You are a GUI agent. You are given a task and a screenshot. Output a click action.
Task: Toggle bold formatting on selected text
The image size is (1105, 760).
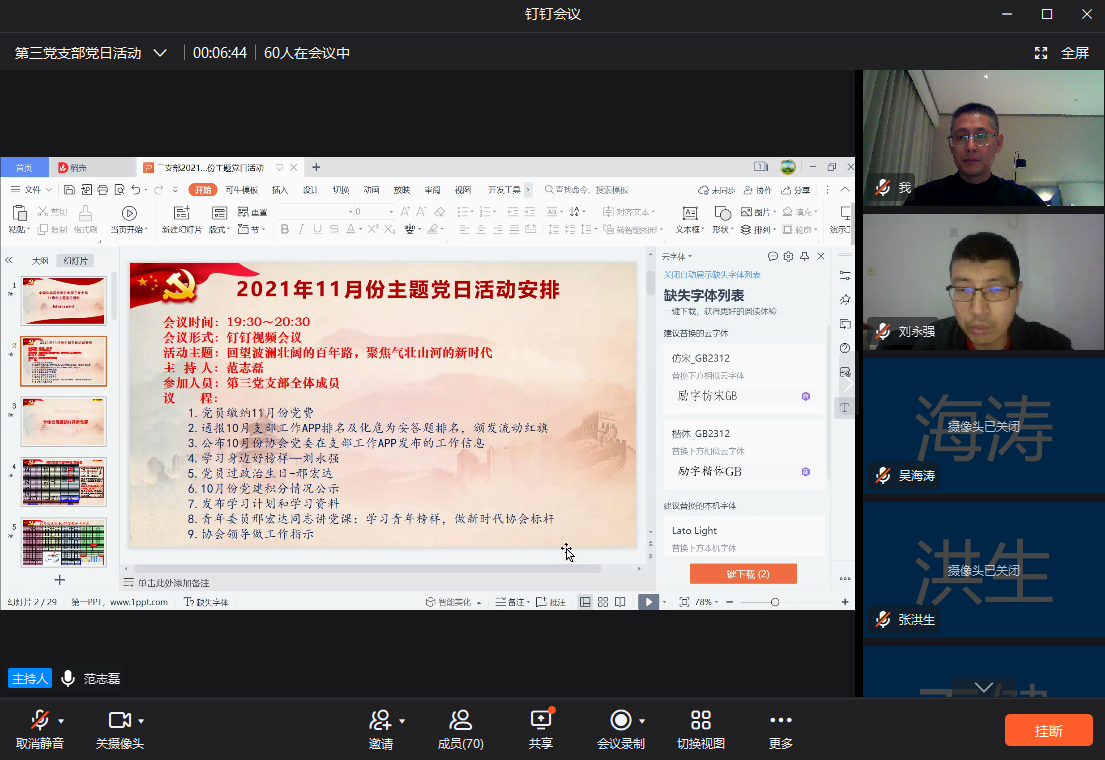[285, 228]
